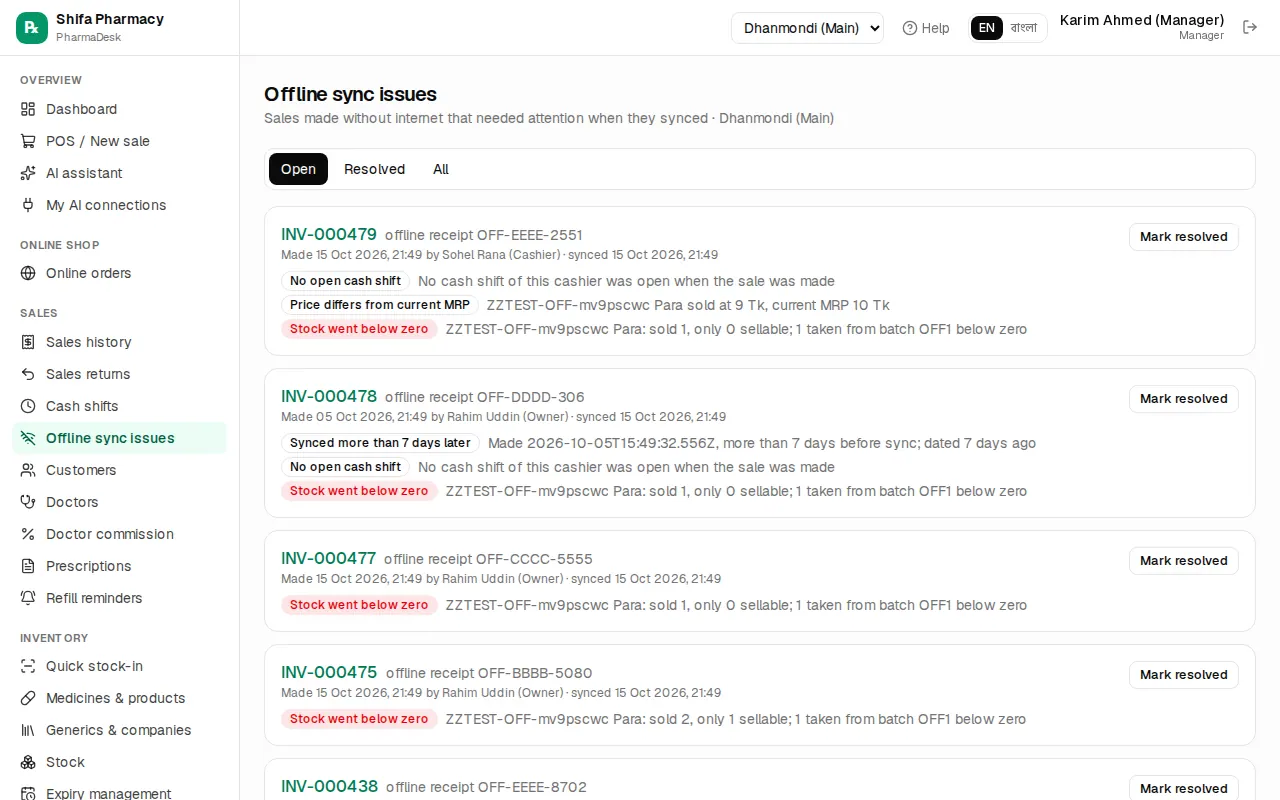Open invoice INV-000438

(329, 786)
